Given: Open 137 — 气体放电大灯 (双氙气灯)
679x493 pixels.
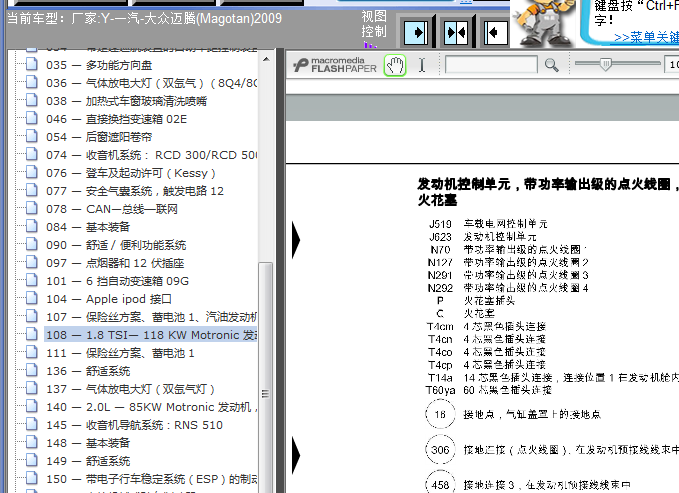Looking at the screenshot, I should click(x=130, y=389).
